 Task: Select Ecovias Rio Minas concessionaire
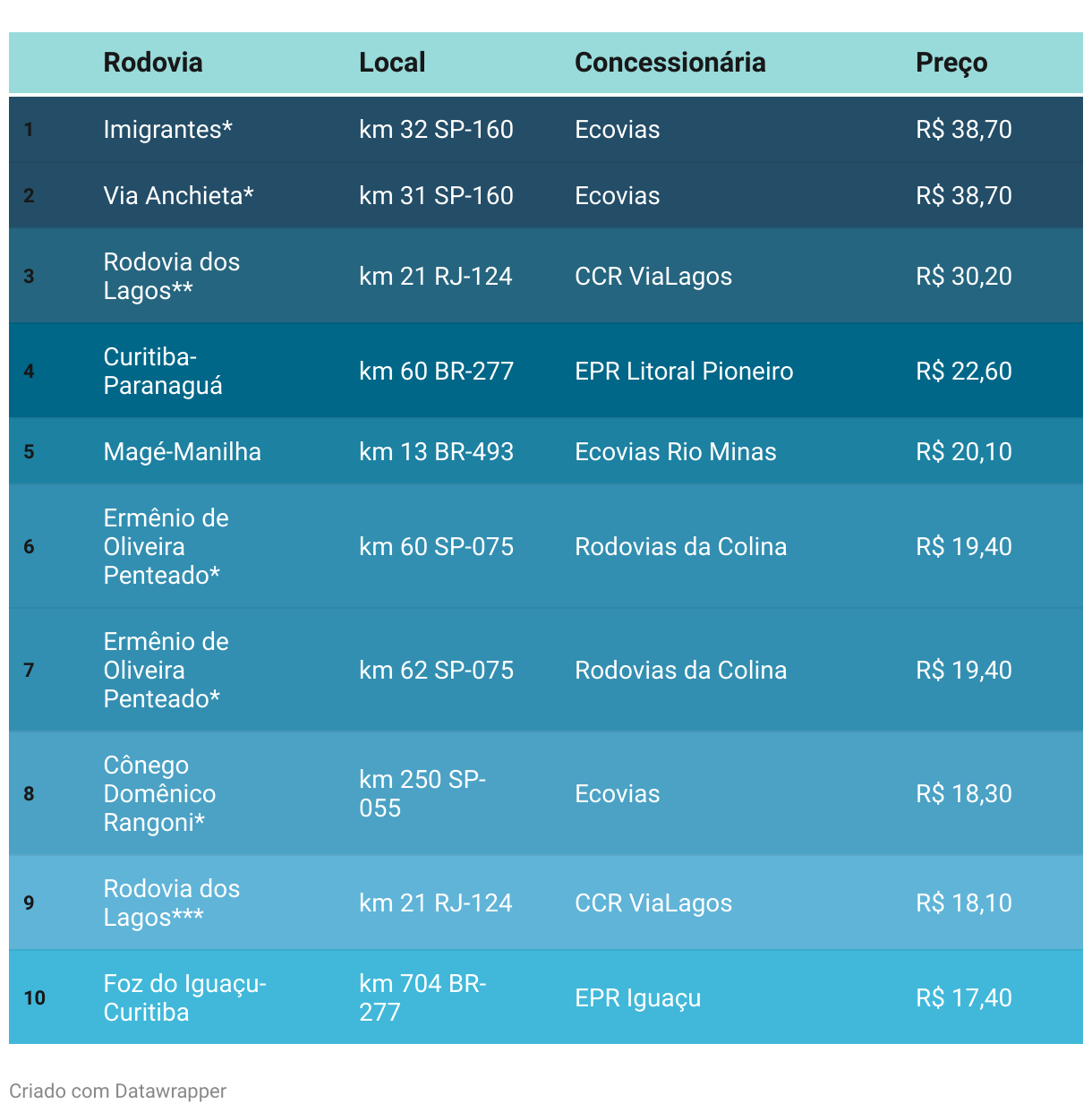676,452
